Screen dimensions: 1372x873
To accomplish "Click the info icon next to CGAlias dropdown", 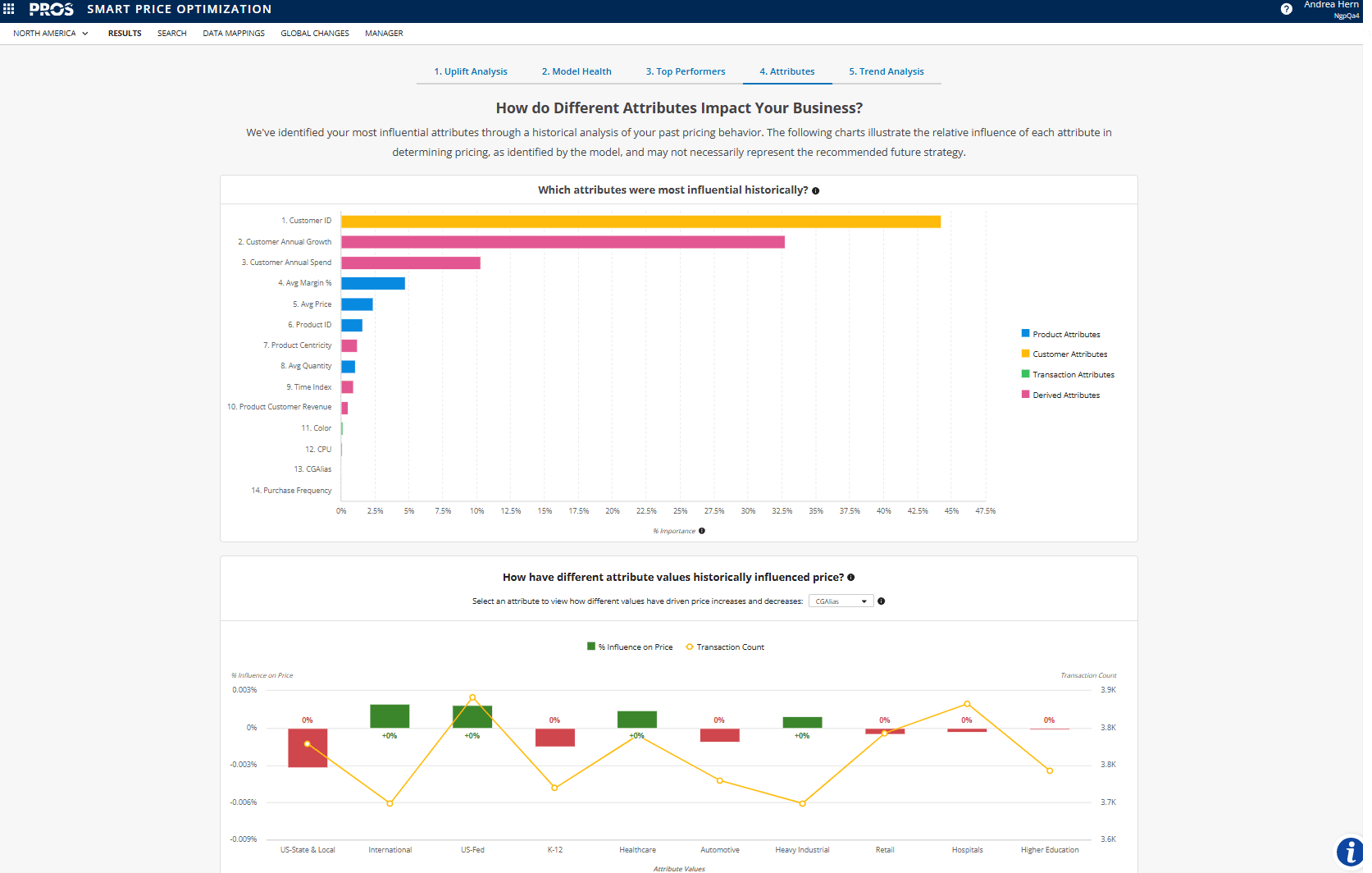I will (x=881, y=601).
